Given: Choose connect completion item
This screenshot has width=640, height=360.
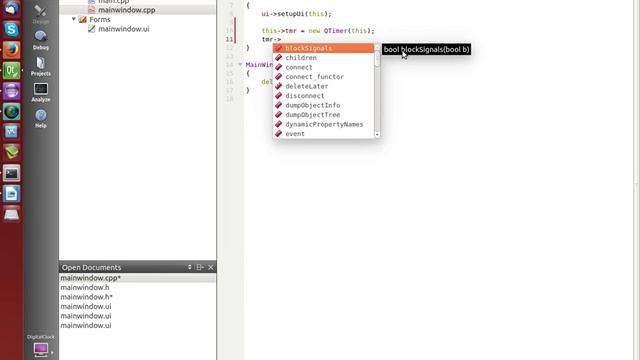Looking at the screenshot, I should [x=323, y=67].
